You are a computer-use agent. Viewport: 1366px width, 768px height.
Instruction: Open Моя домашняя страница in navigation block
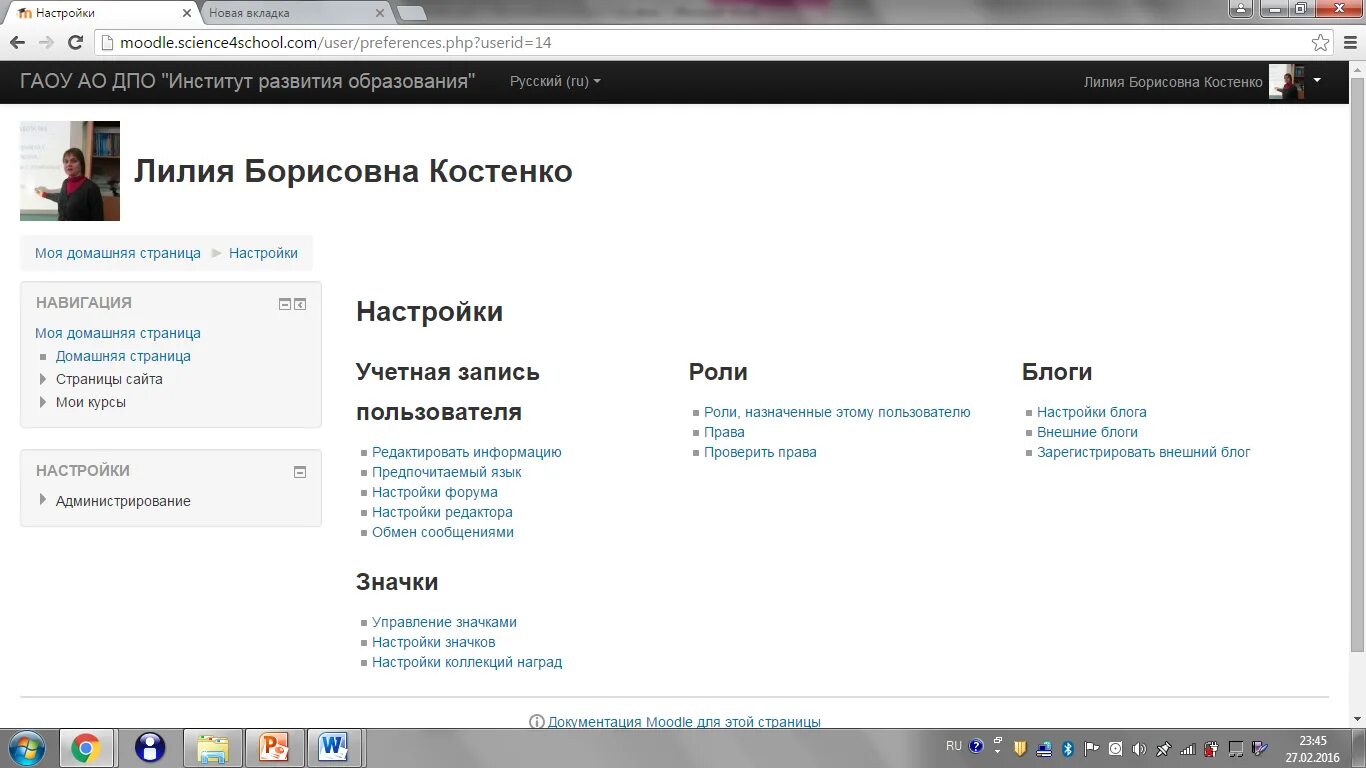tap(118, 333)
